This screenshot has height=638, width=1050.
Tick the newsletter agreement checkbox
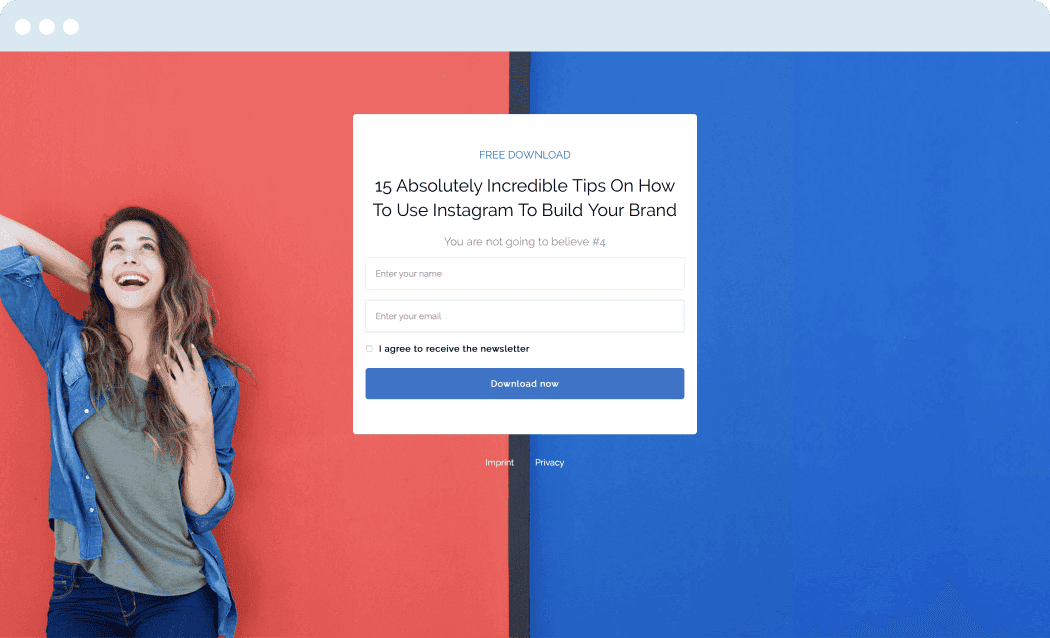click(369, 349)
